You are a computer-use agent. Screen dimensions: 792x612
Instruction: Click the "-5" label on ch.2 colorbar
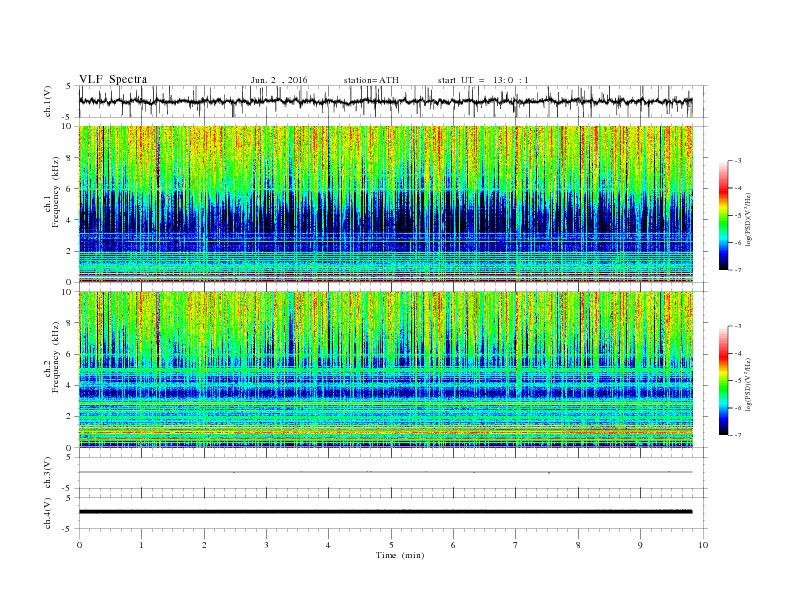click(x=738, y=381)
